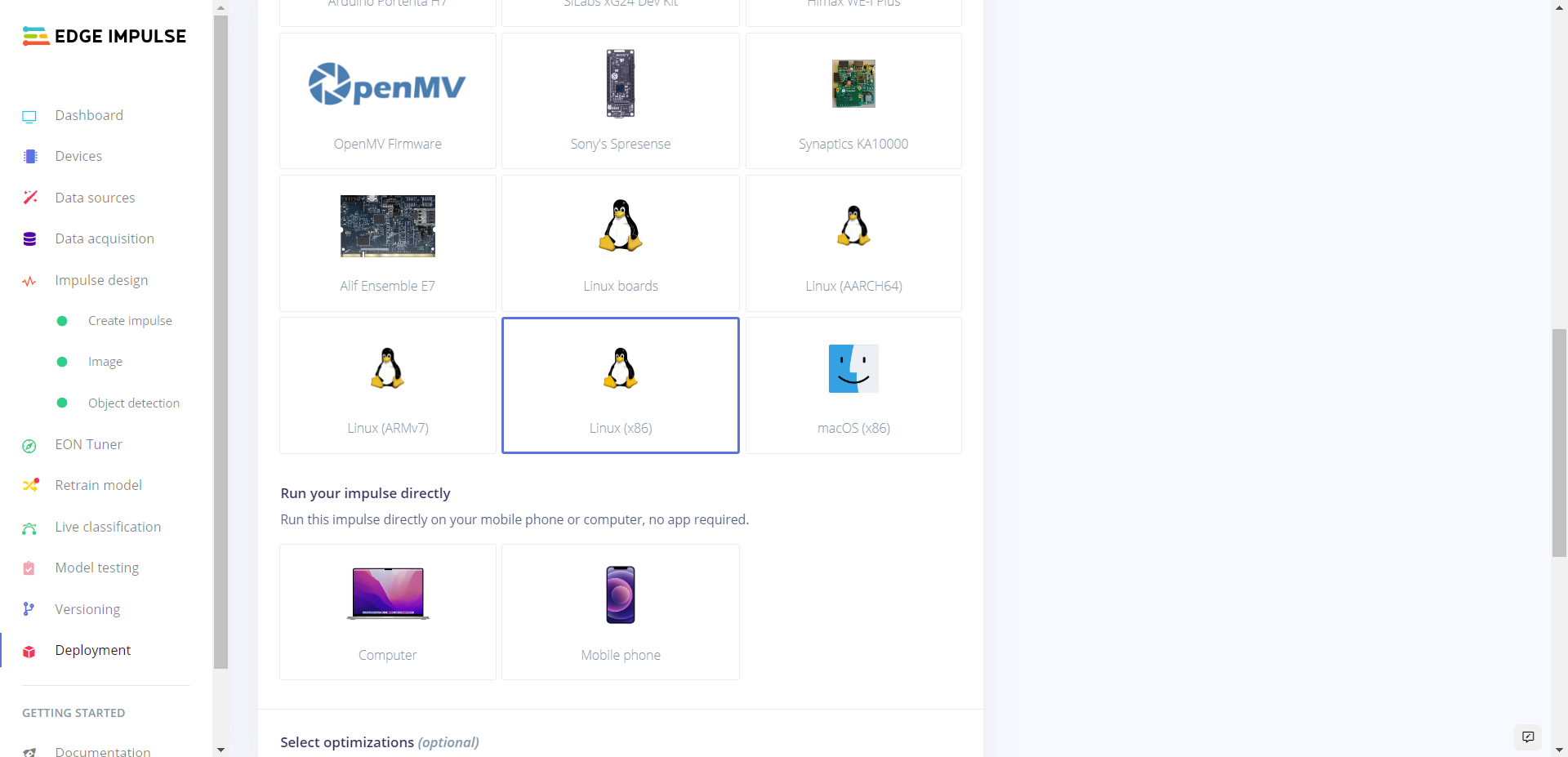
Task: Open the Dashboard page
Action: click(x=89, y=115)
